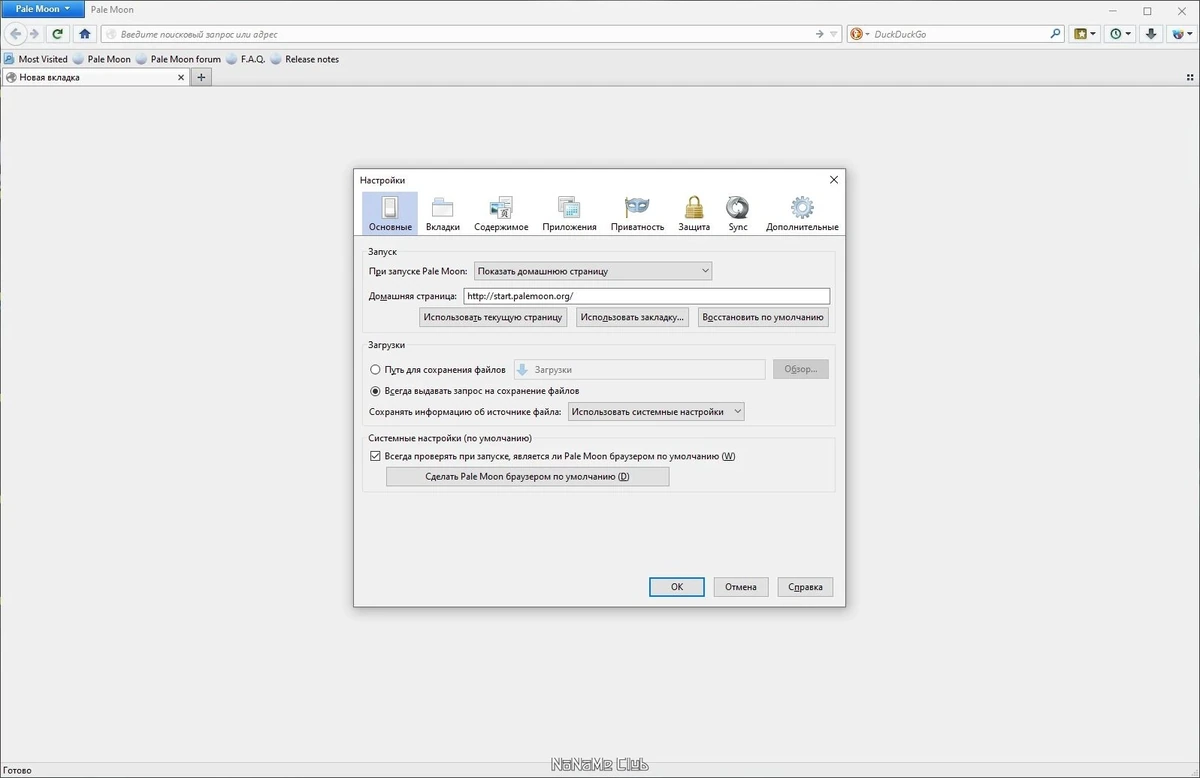This screenshot has height=778, width=1200.
Task: Click the 'Готово' status bar text
Action: (x=16, y=770)
